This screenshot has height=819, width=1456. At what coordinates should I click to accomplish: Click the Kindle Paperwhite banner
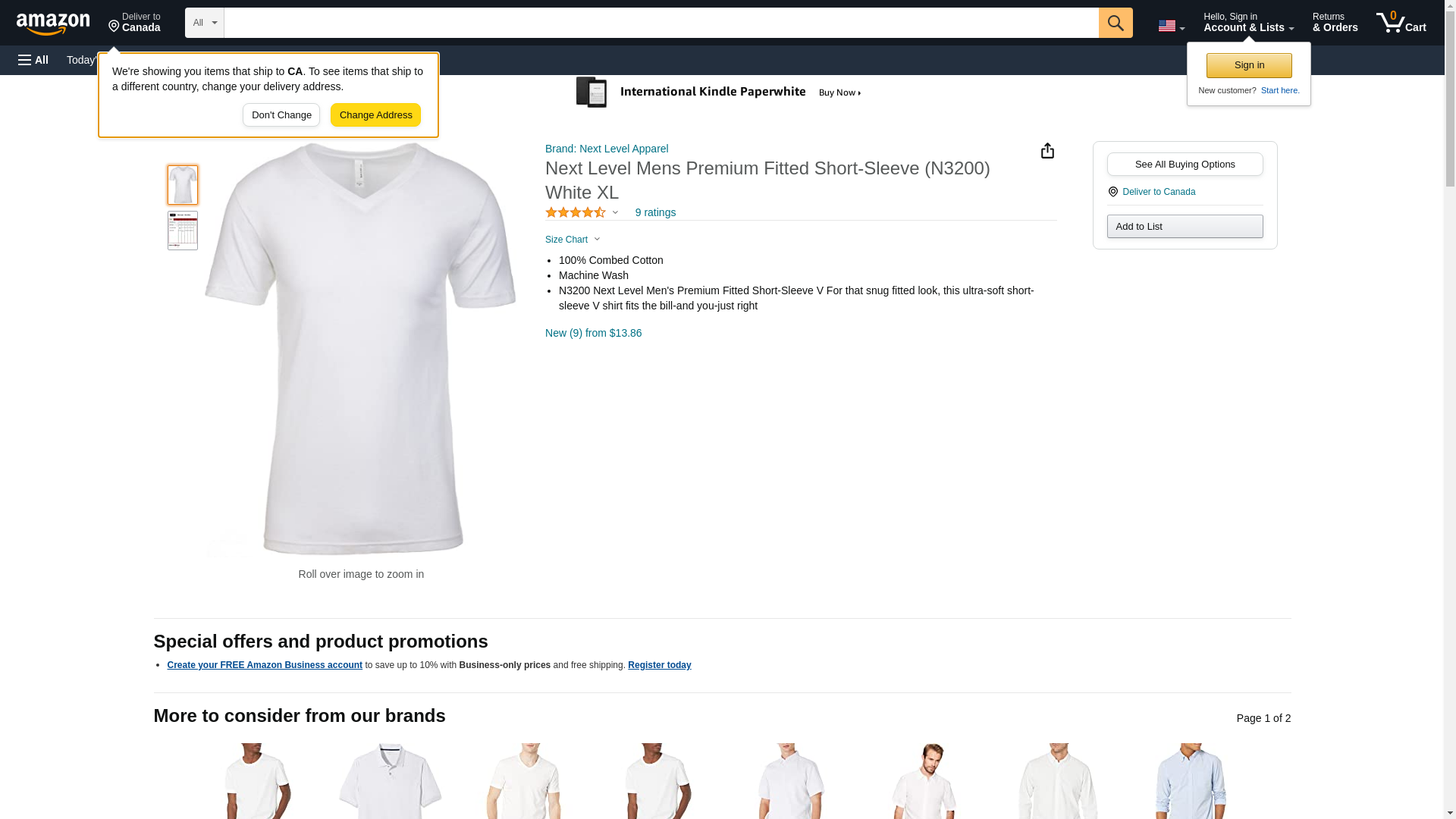tap(718, 93)
